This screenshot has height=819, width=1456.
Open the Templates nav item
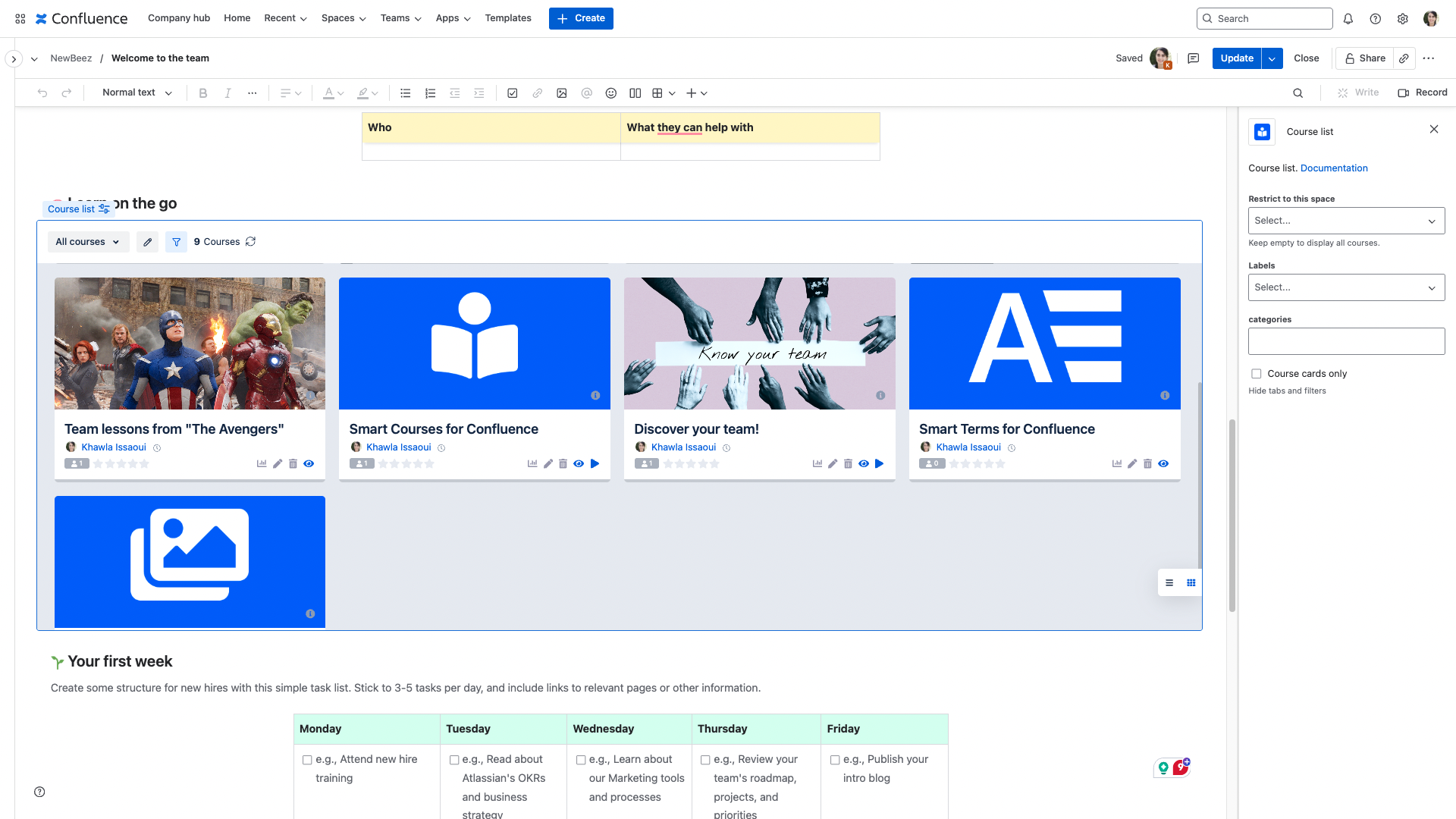coord(508,18)
